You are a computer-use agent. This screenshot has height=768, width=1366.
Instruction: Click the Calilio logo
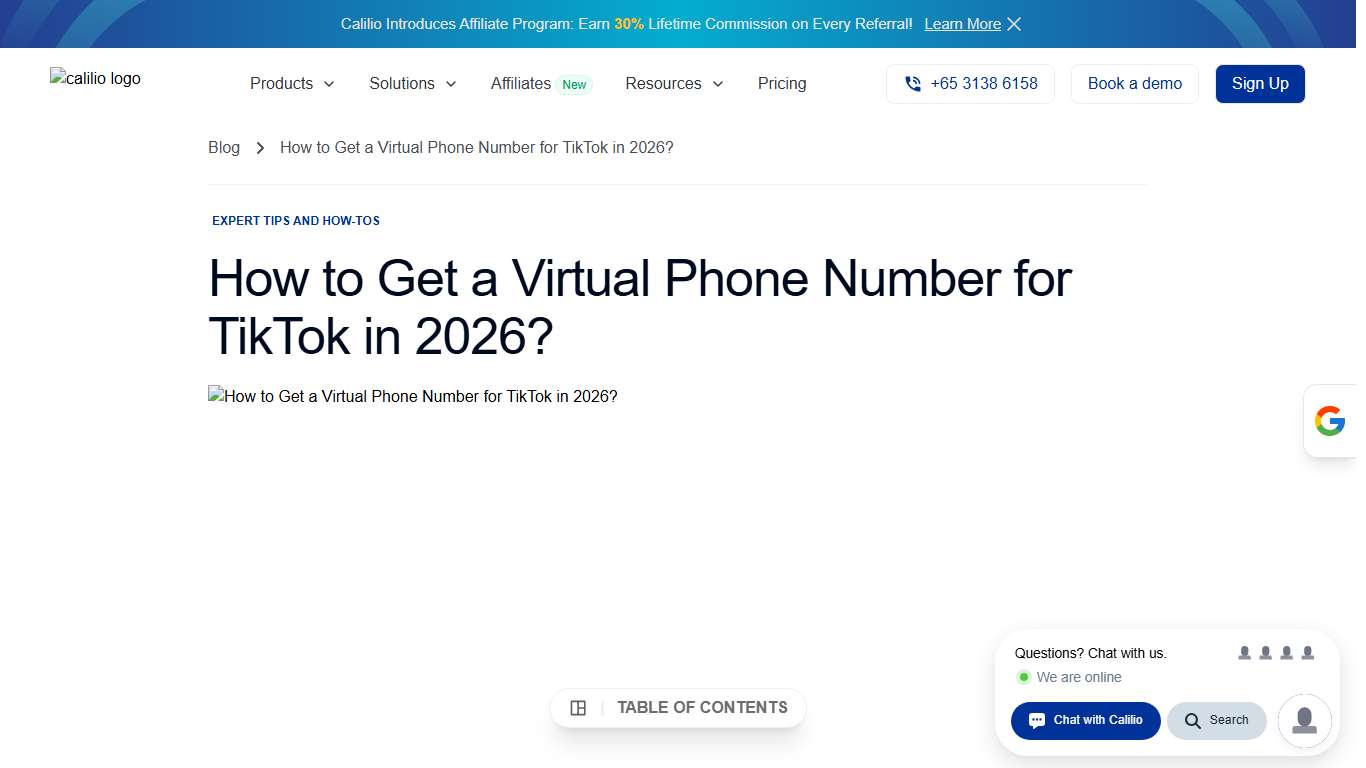click(x=95, y=78)
